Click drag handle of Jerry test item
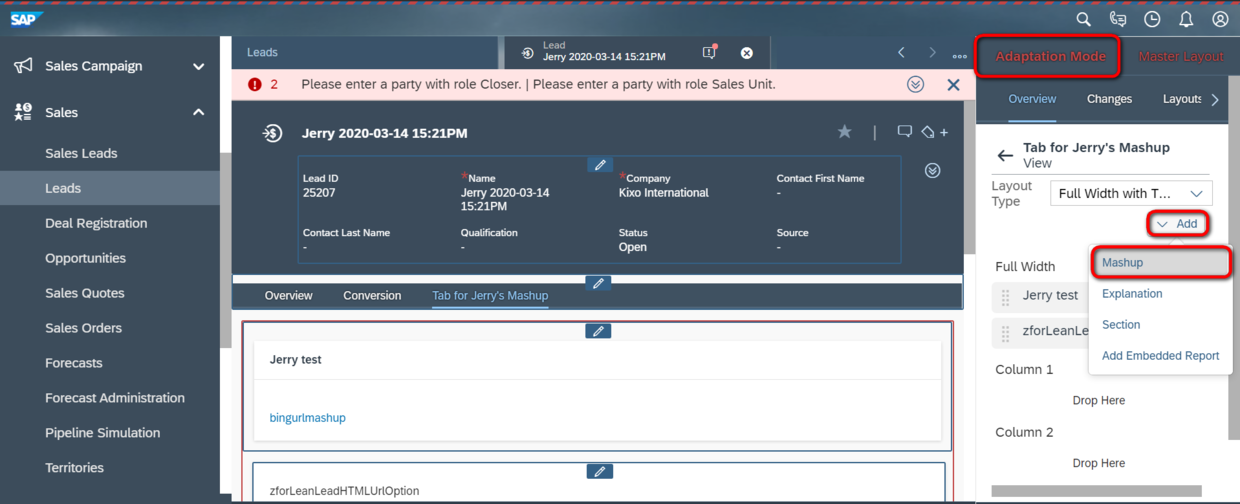Screen dimensions: 1240x504 [1006, 297]
